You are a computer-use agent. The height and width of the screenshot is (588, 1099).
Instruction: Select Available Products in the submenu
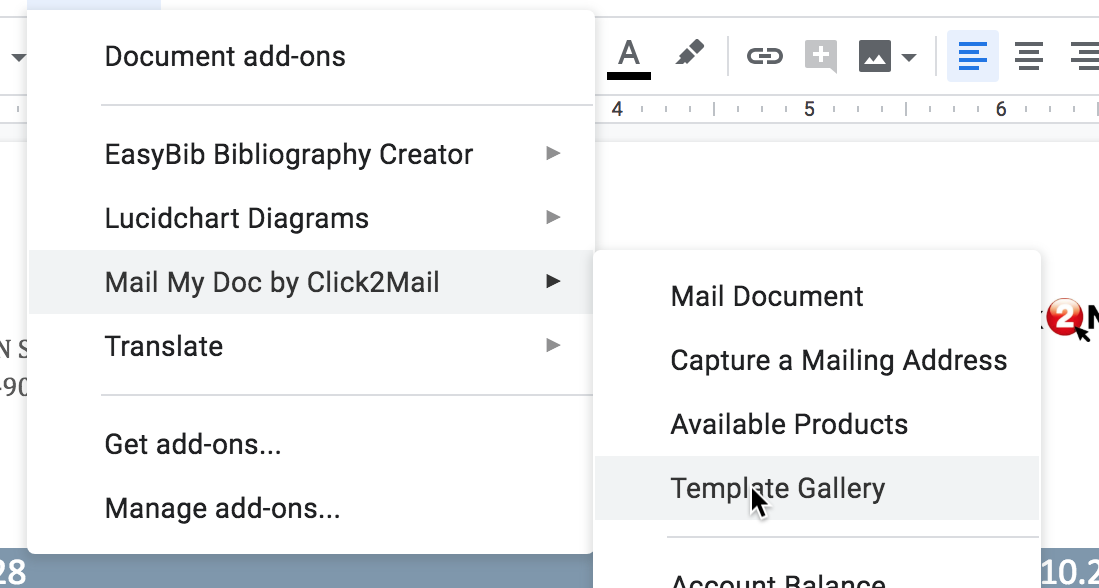click(x=817, y=424)
